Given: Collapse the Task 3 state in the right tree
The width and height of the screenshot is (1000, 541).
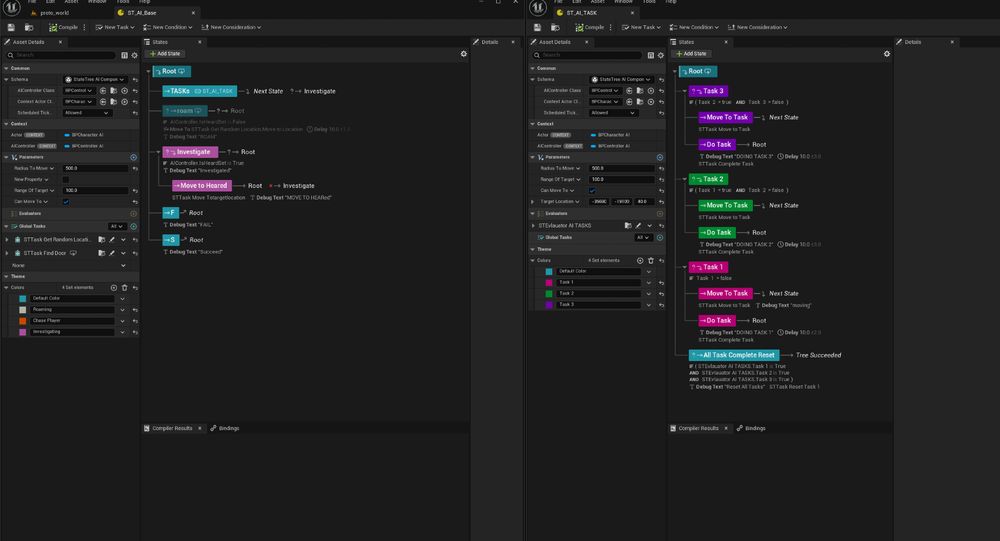Looking at the screenshot, I should click(x=684, y=91).
